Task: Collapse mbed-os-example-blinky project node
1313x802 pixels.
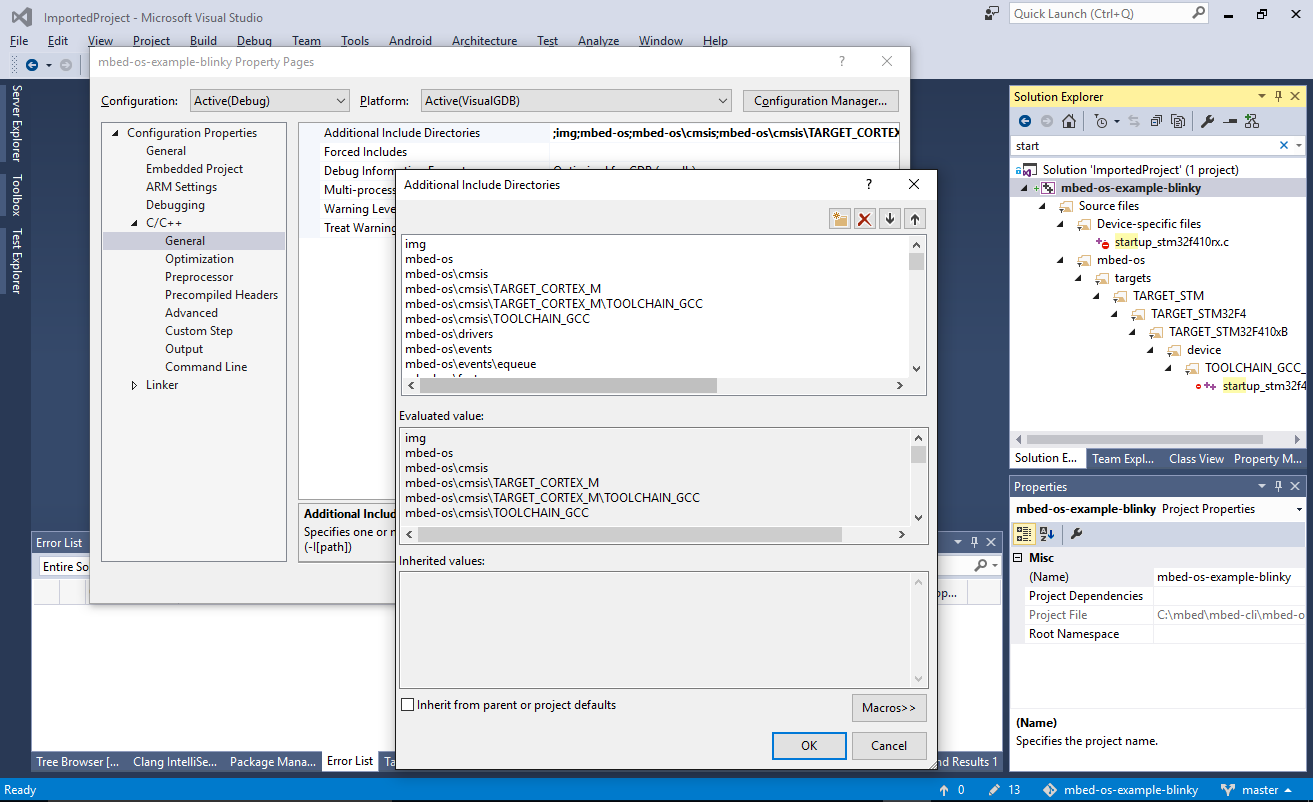Action: click(x=1024, y=188)
